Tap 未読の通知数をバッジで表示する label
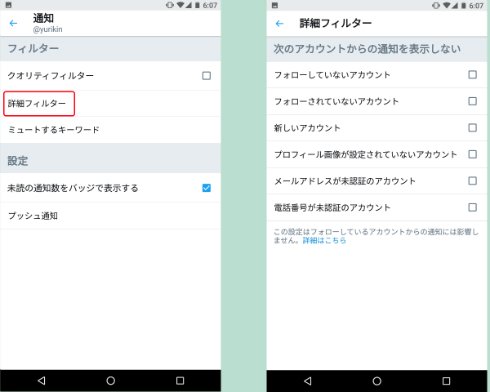This screenshot has height=392, width=490. (x=73, y=188)
